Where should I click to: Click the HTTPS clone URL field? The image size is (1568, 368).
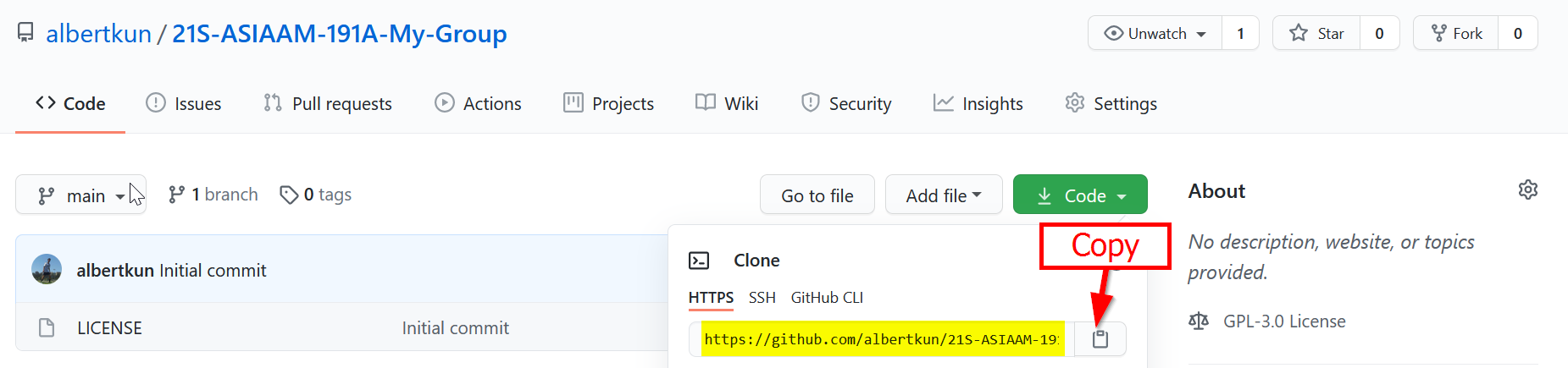coord(881,339)
